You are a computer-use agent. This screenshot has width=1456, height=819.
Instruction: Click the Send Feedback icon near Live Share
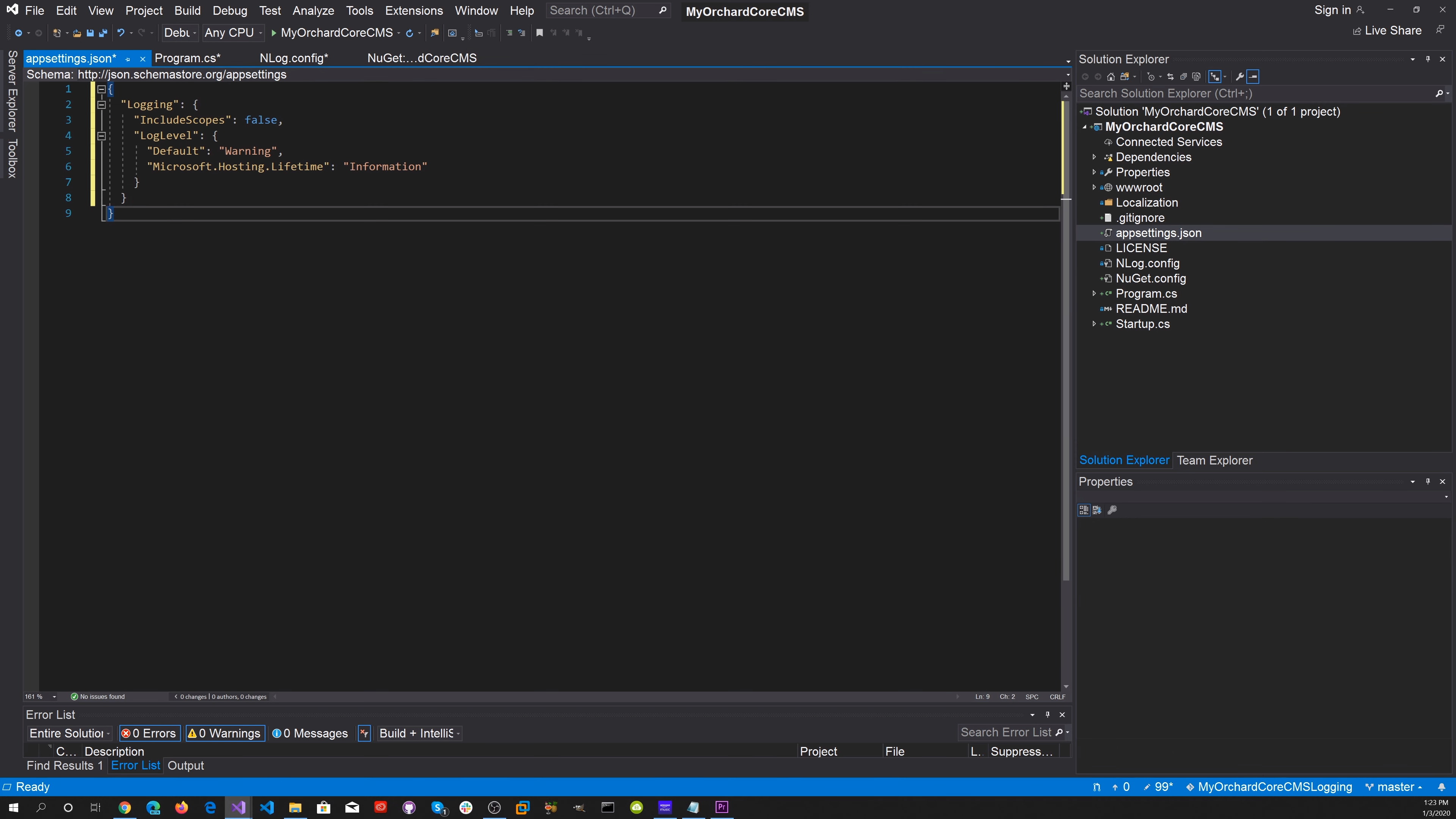coord(1440,30)
